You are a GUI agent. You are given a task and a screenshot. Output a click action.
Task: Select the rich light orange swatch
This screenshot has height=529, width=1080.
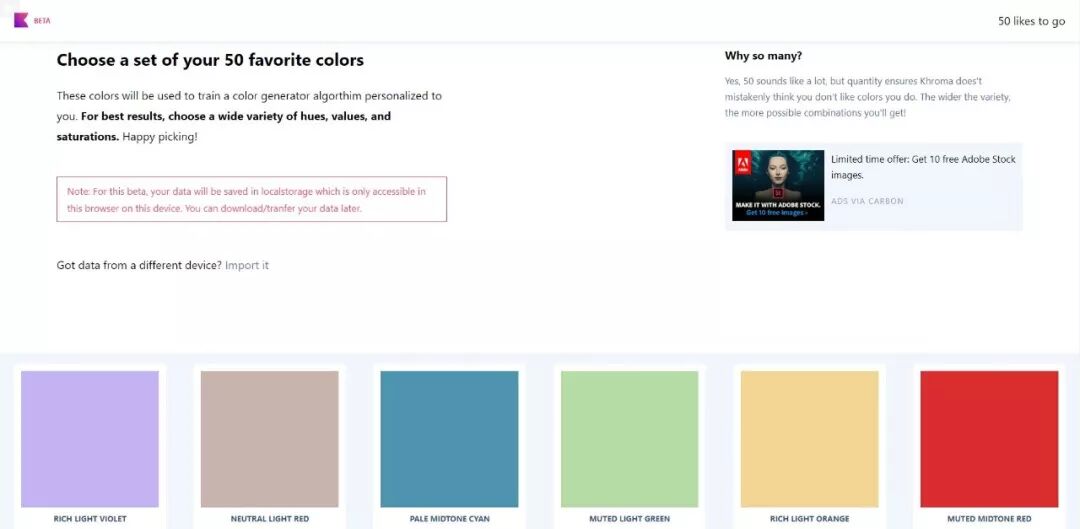809,439
